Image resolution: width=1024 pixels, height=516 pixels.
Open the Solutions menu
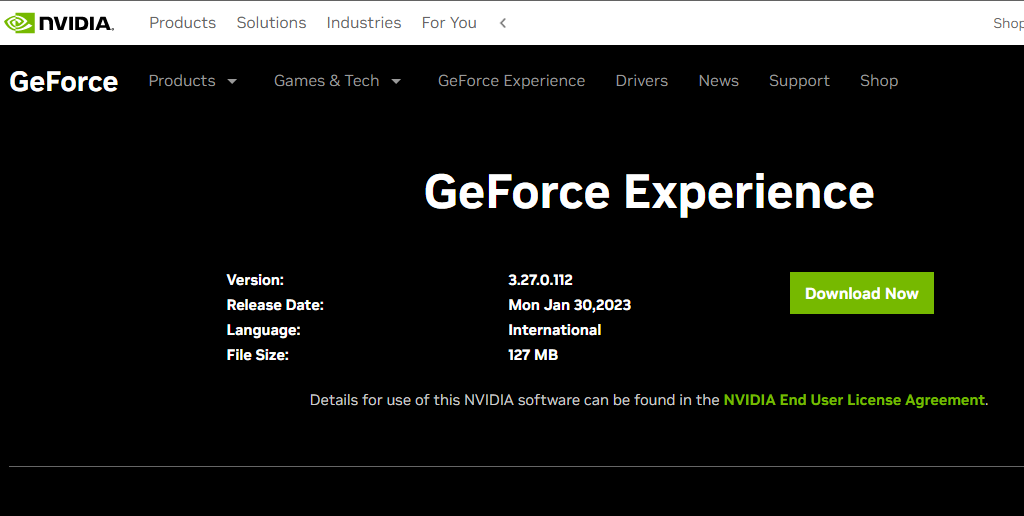pos(271,23)
